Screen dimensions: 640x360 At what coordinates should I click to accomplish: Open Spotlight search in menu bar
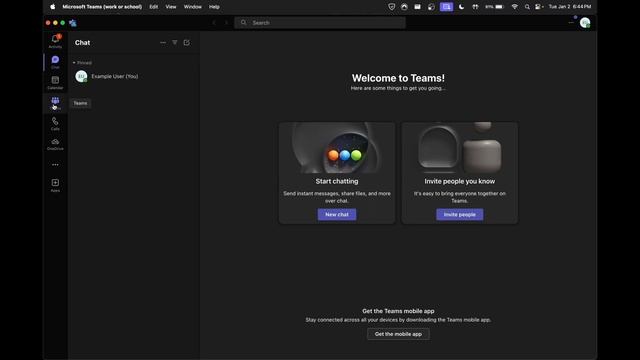[x=527, y=7]
